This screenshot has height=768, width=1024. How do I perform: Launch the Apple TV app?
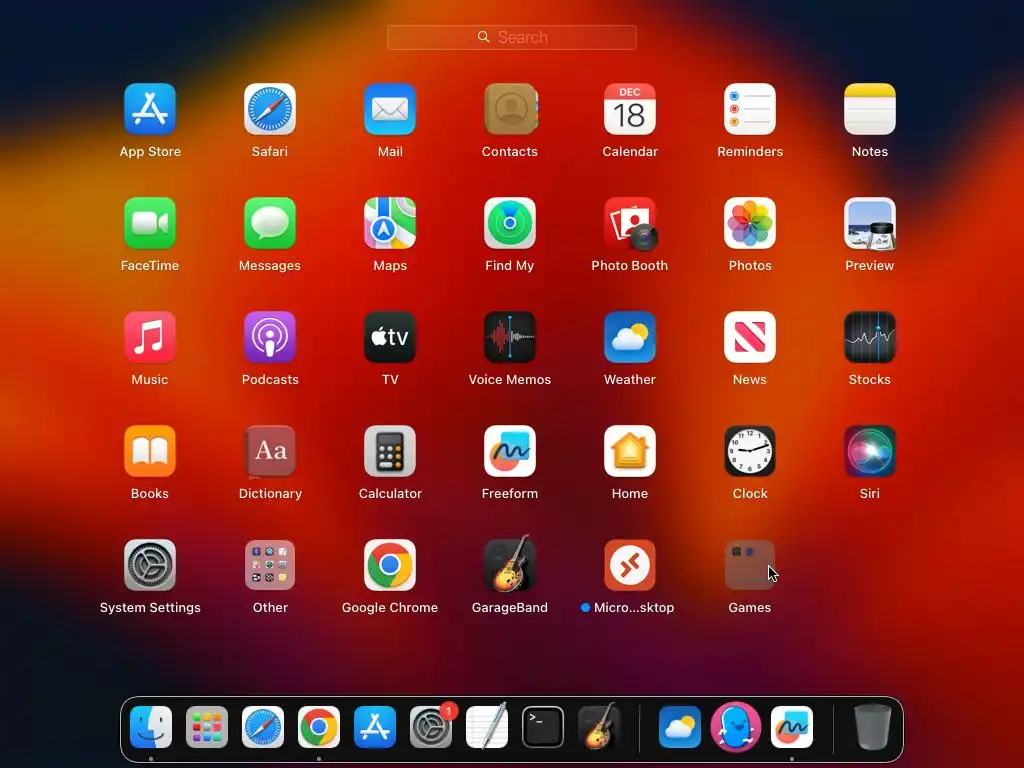coord(390,337)
